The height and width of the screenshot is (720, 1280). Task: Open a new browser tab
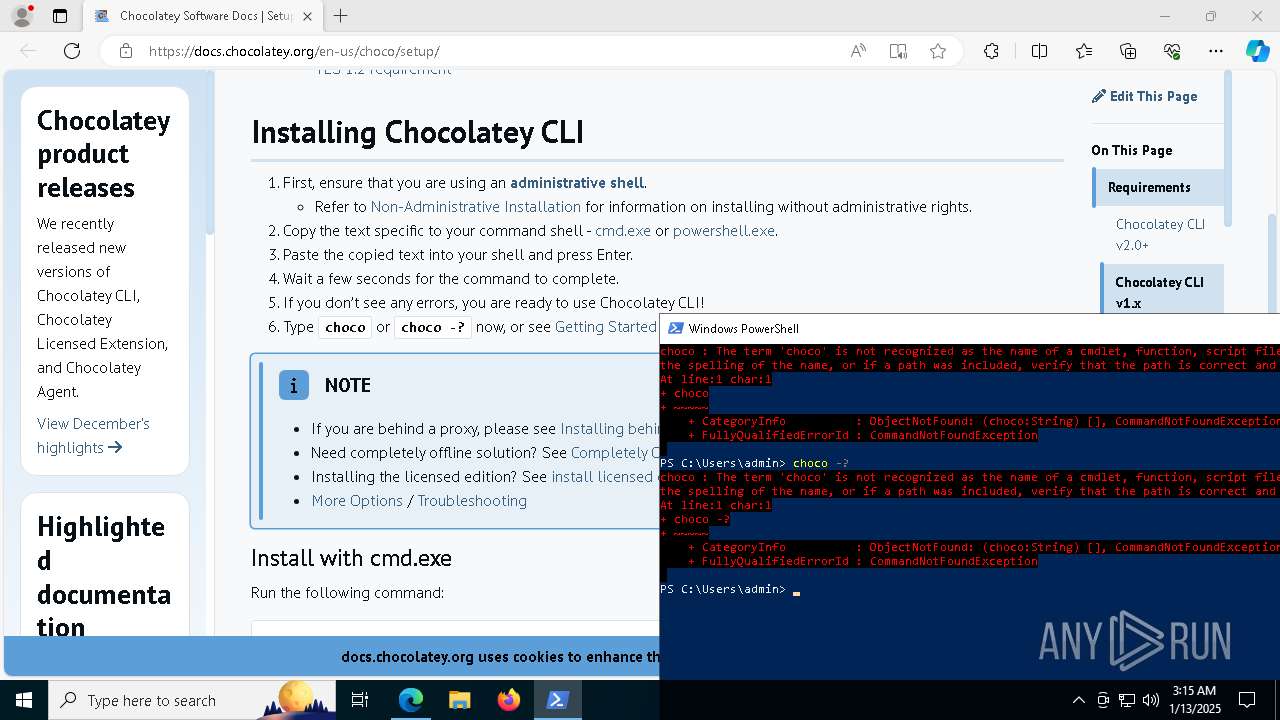(341, 16)
